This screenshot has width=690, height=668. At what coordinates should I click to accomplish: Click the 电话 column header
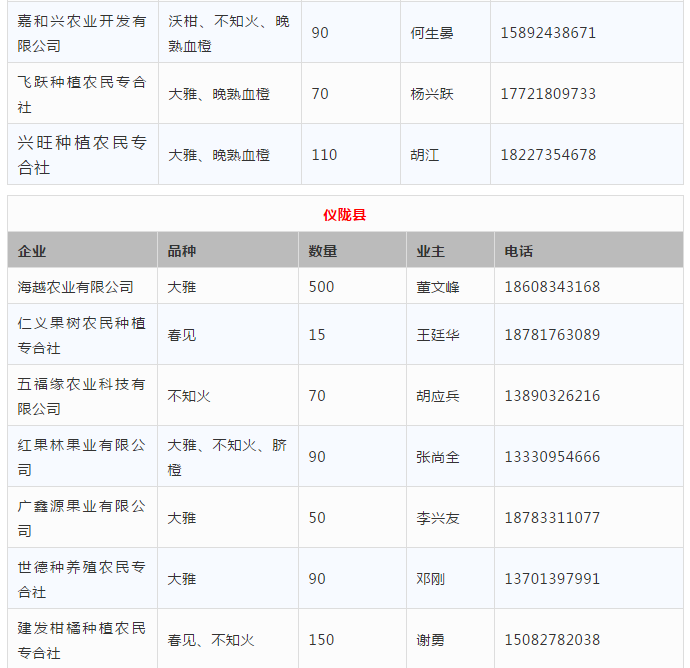pyautogui.click(x=519, y=251)
